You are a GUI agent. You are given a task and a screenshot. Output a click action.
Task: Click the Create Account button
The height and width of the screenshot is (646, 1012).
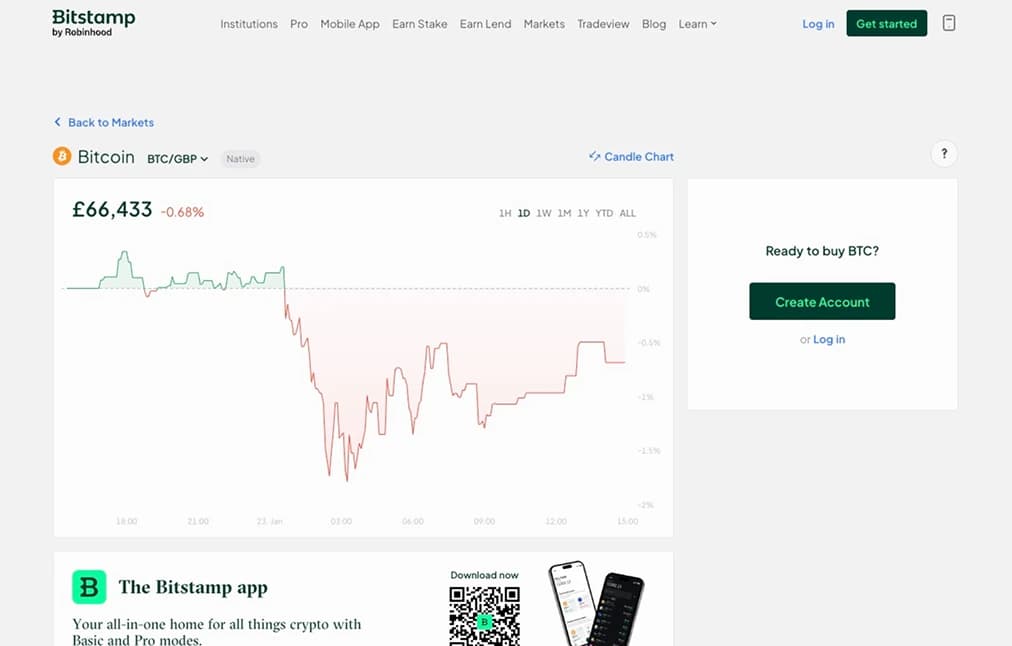tap(821, 301)
